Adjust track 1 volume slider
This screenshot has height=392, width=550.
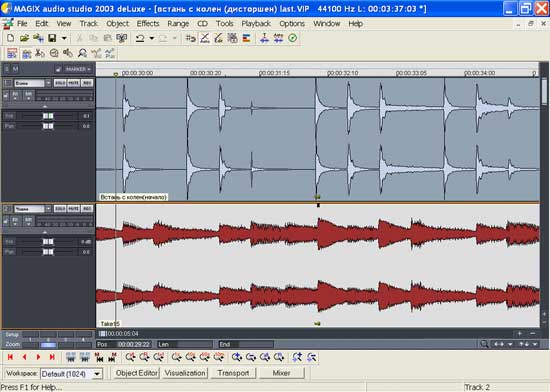[48, 116]
